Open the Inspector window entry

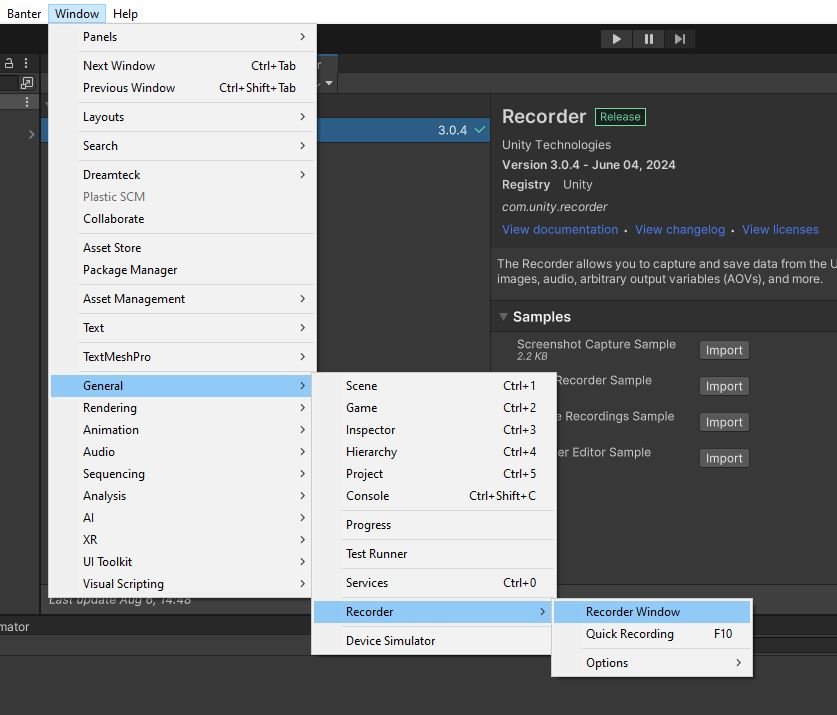434,430
